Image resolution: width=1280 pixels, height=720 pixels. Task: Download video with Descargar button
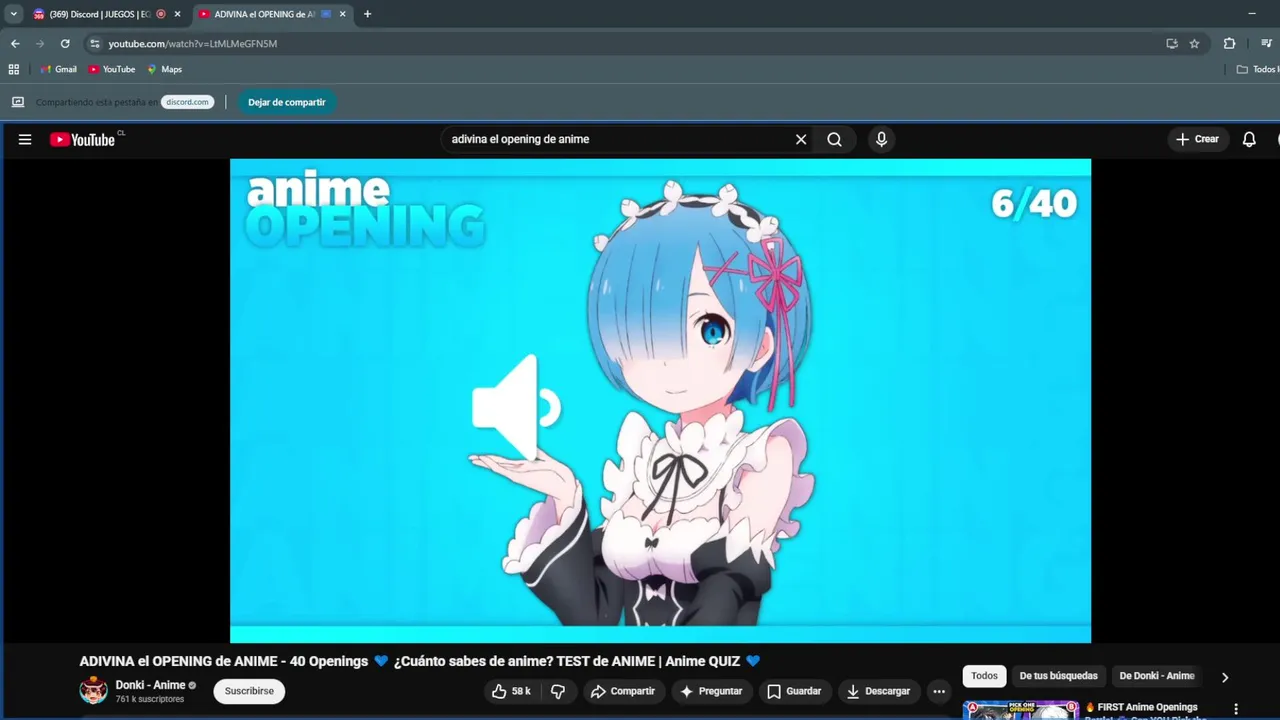pyautogui.click(x=878, y=691)
